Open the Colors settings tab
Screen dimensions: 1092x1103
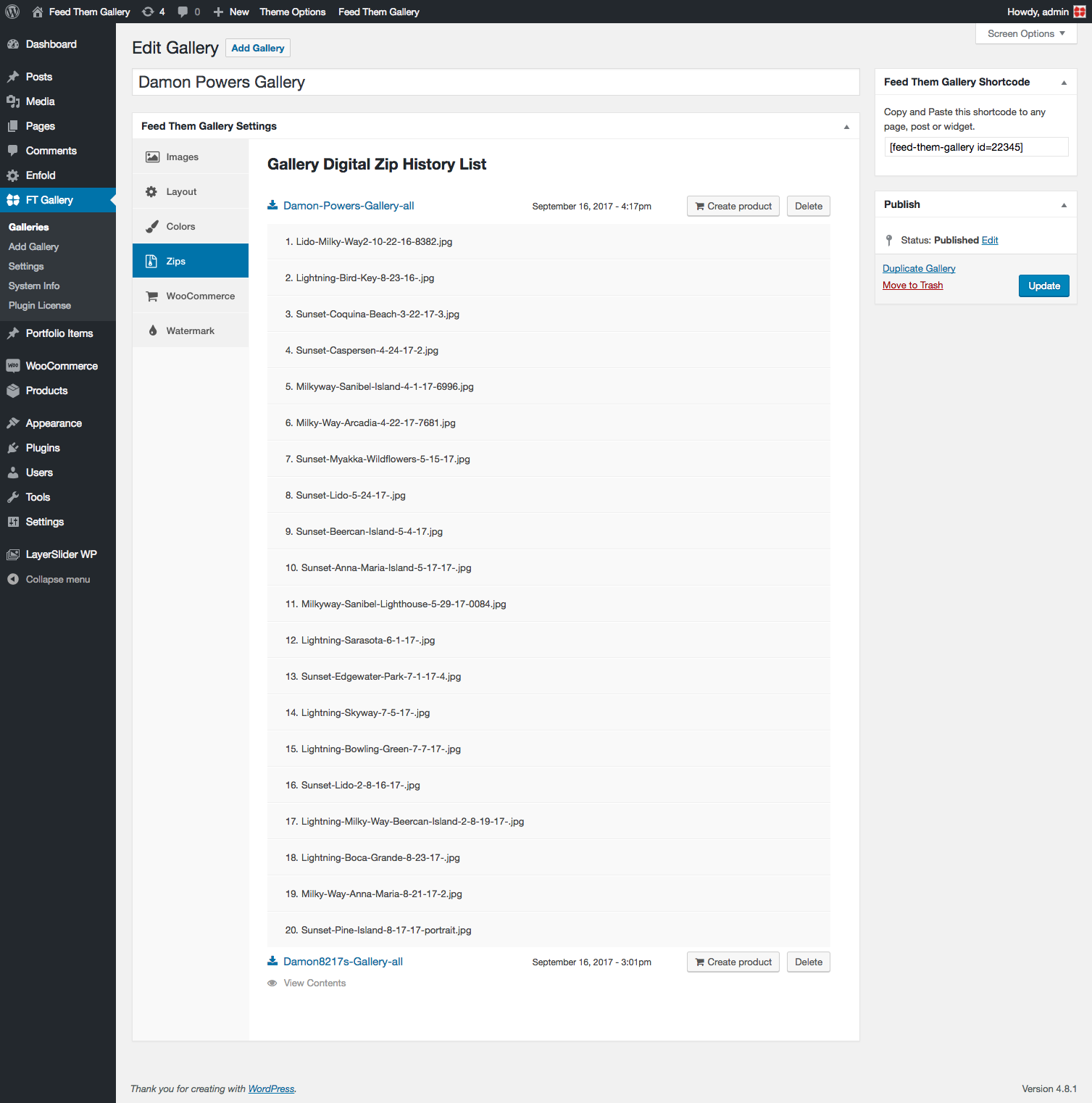point(191,226)
